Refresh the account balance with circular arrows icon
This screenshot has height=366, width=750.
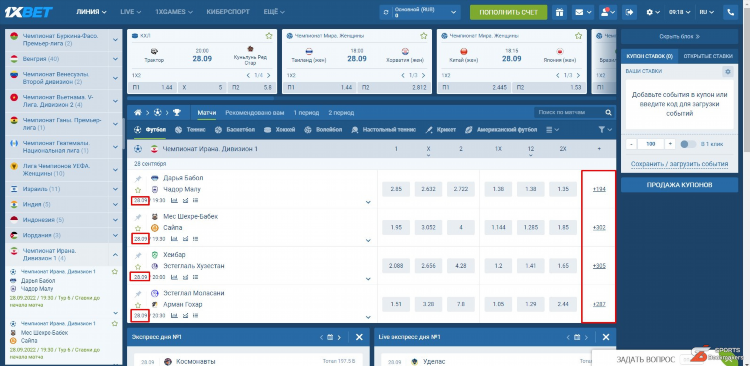(386, 12)
